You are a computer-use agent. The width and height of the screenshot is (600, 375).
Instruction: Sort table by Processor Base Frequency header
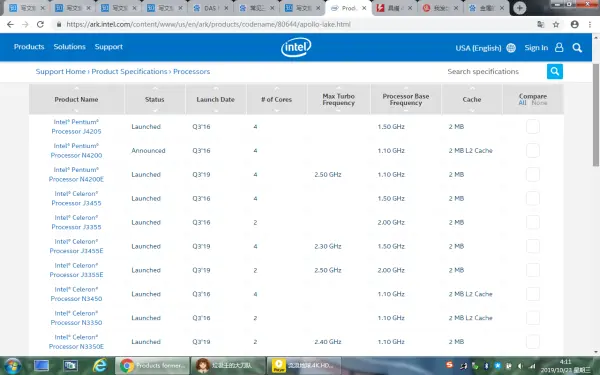pyautogui.click(x=406, y=99)
